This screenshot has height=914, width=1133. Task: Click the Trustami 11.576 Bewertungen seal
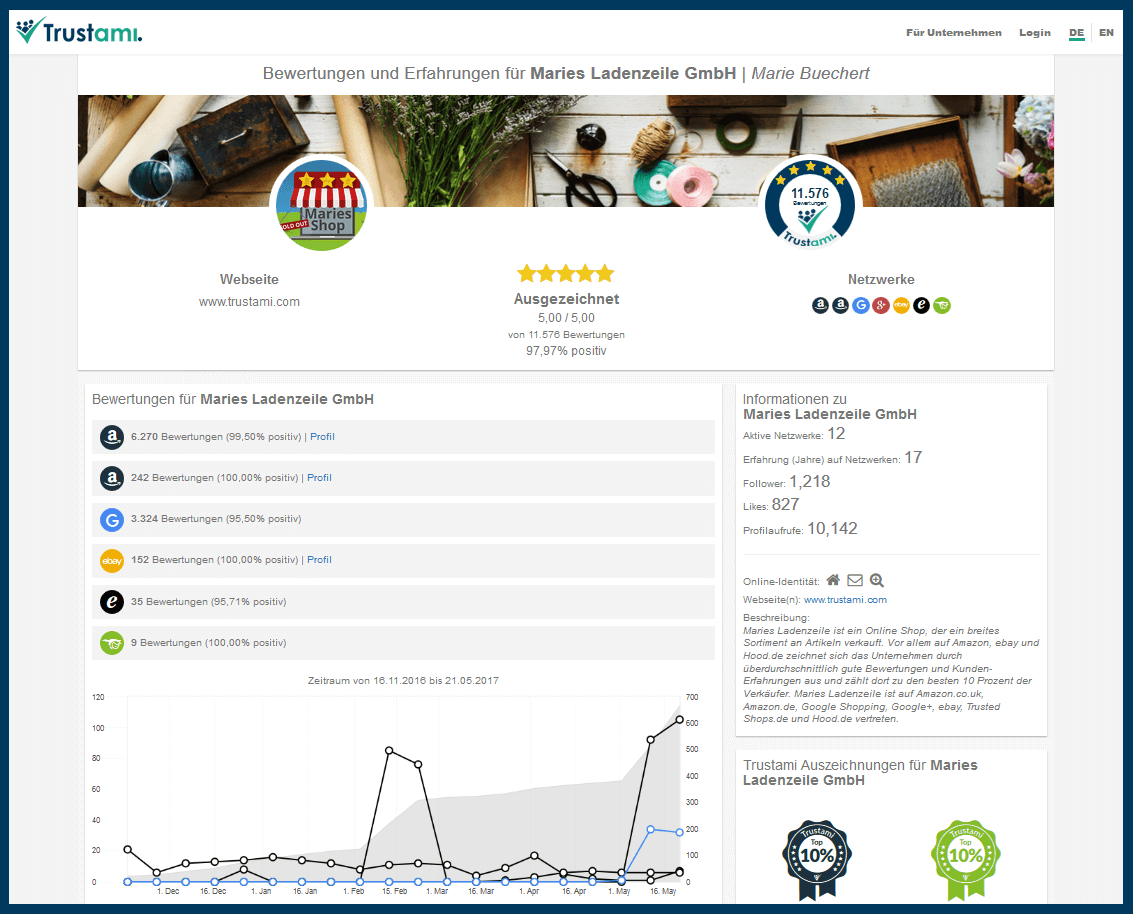point(810,203)
